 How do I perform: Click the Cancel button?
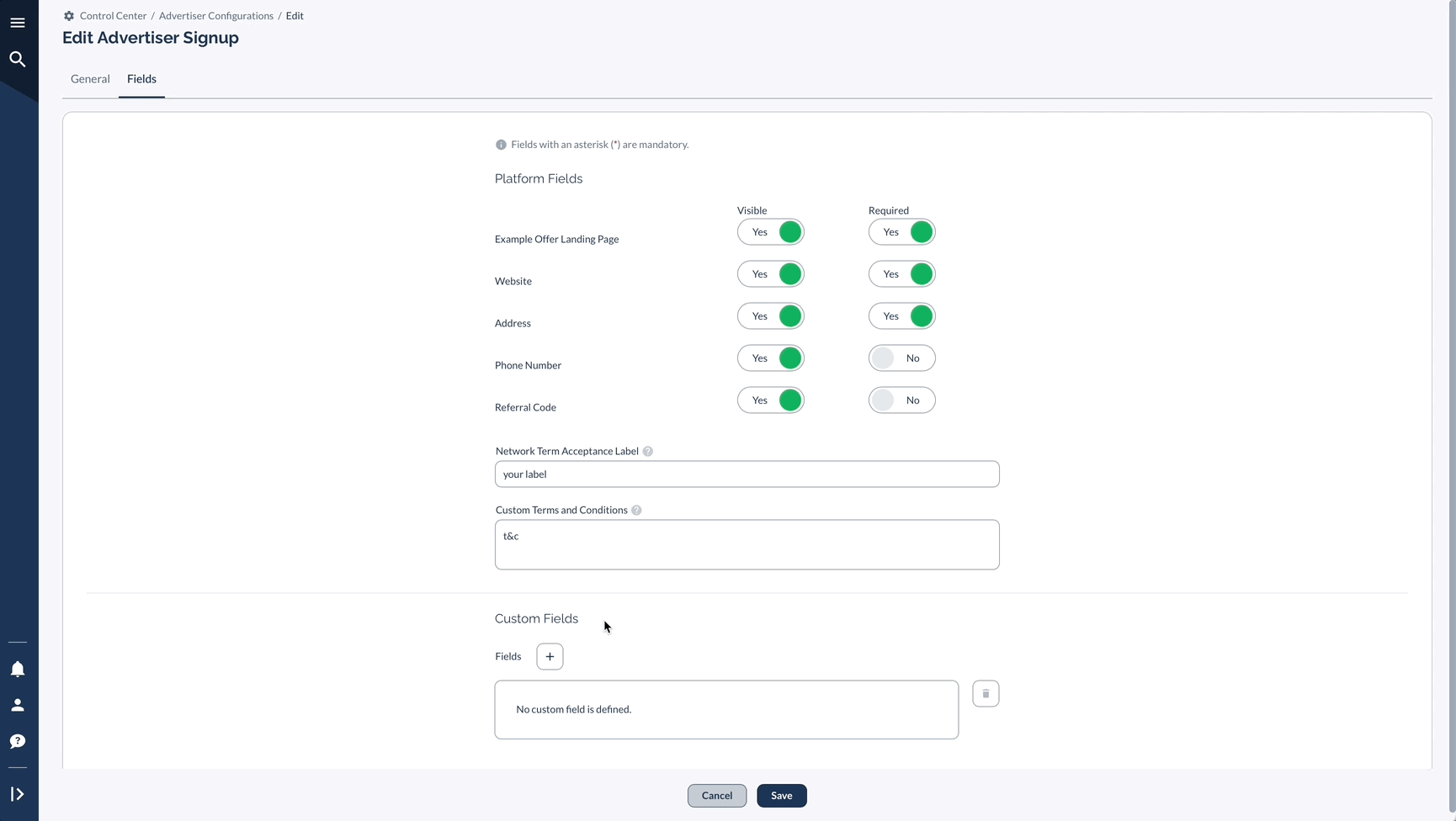point(717,796)
